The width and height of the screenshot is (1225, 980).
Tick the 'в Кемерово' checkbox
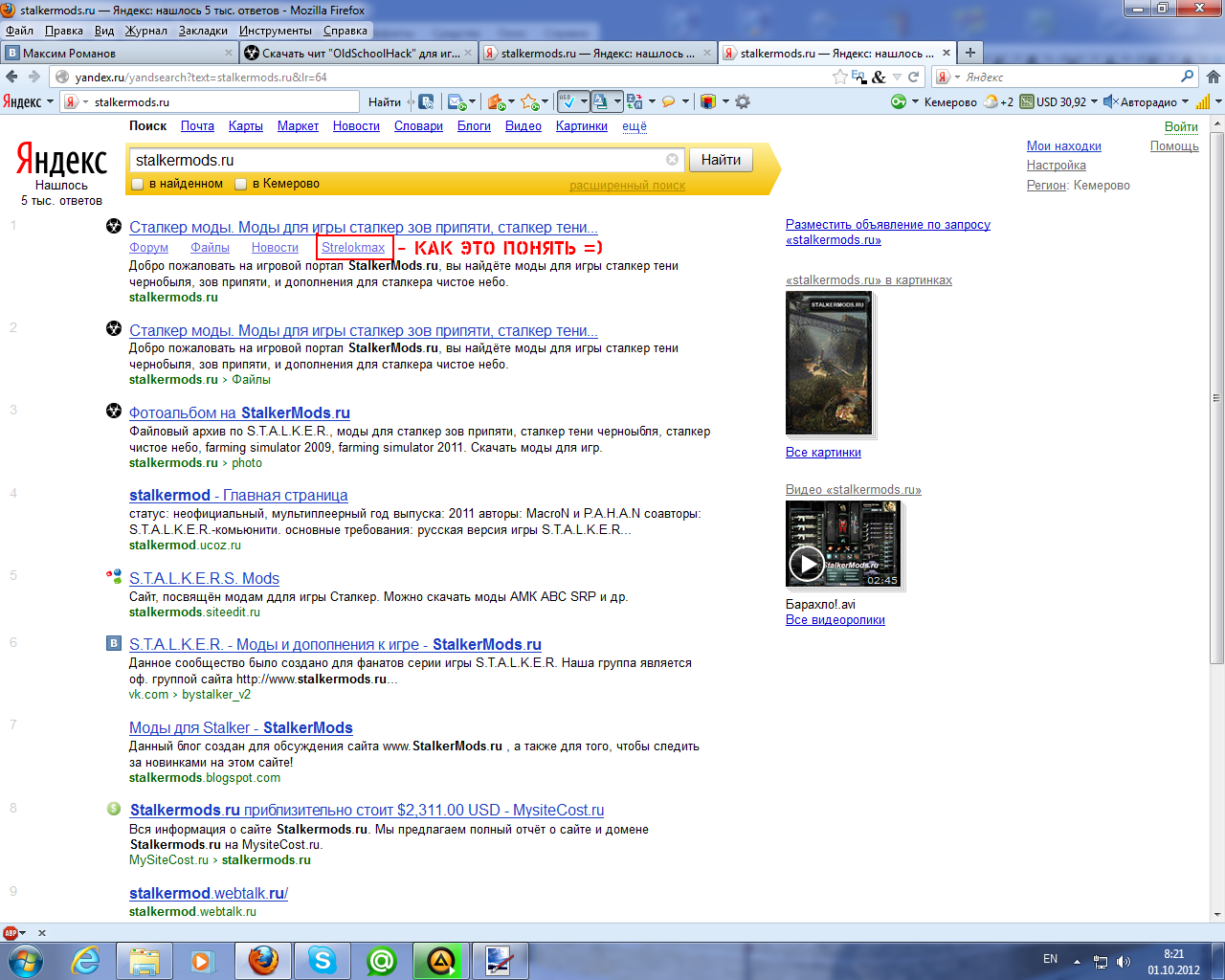(241, 184)
